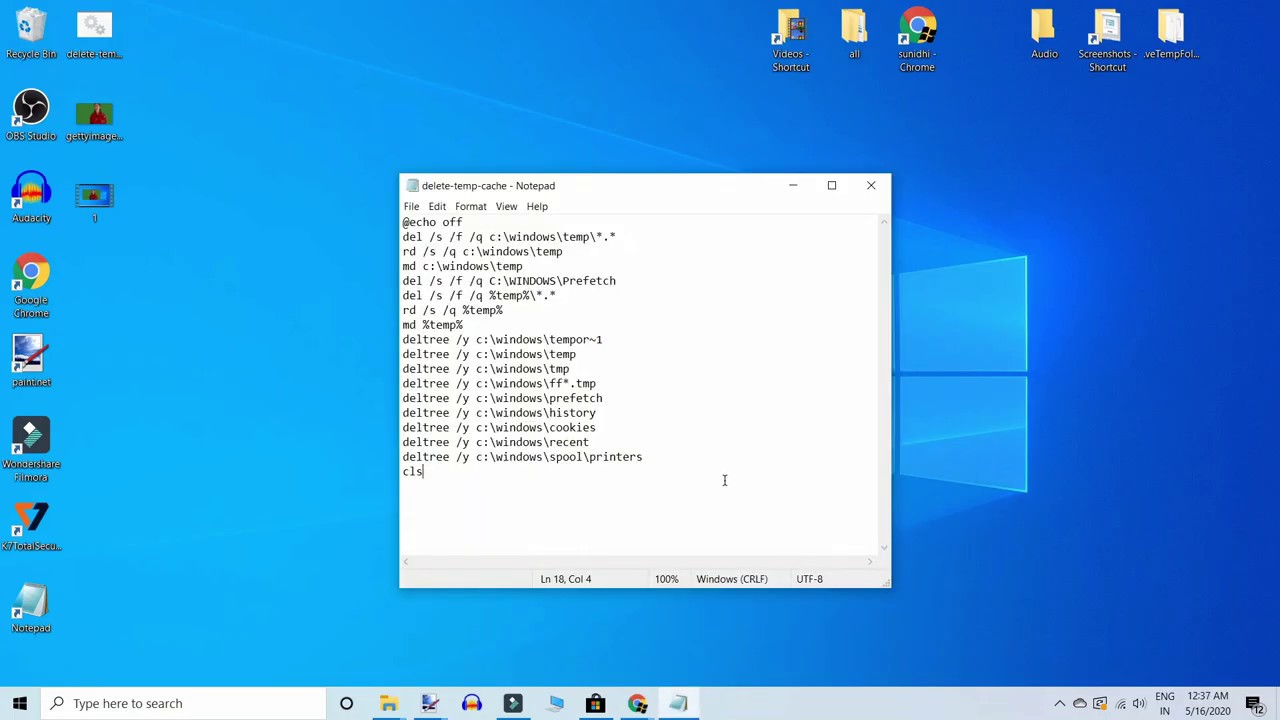Open Google Chrome desktop shortcut
Image resolution: width=1280 pixels, height=720 pixels.
[31, 287]
